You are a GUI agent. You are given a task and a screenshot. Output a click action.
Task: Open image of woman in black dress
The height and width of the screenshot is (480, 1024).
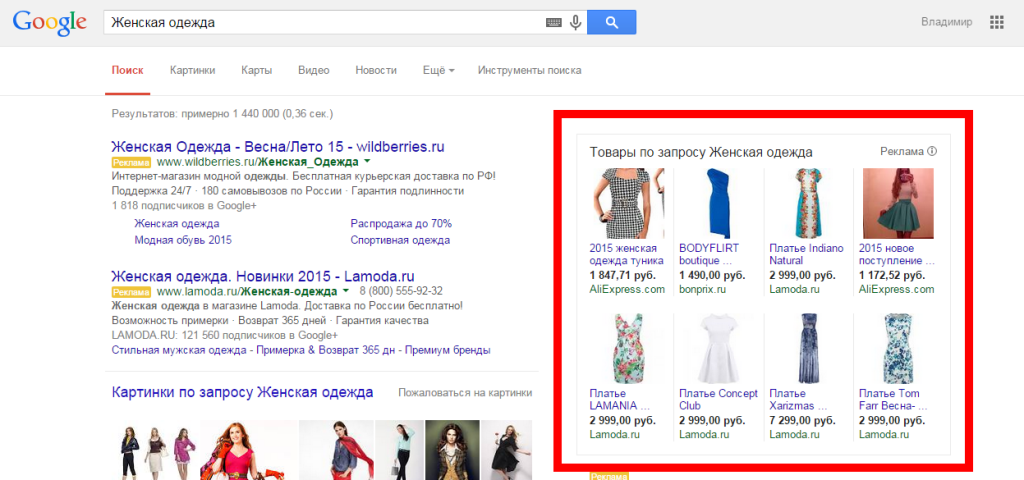point(507,450)
